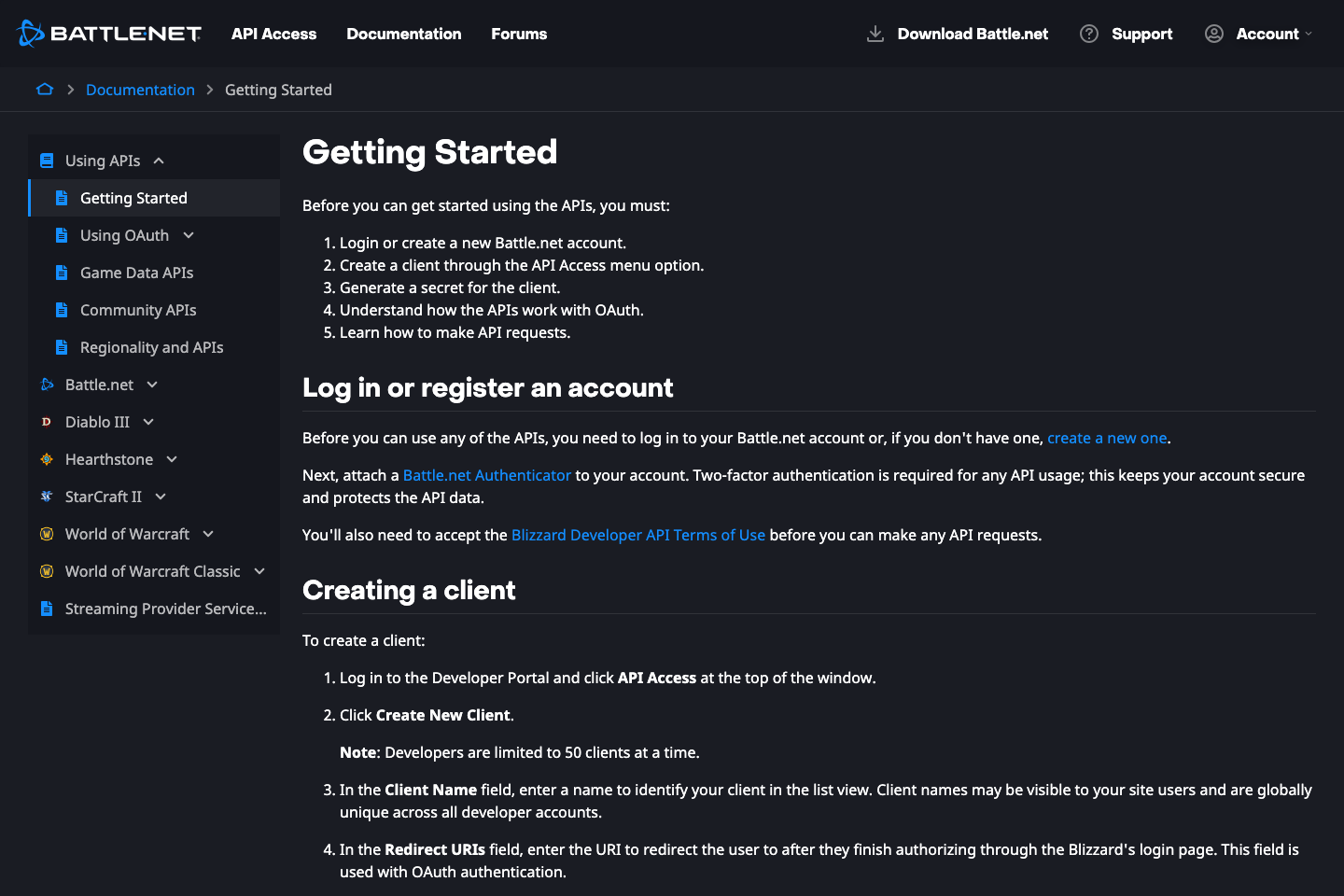Viewport: 1344px width, 896px height.
Task: Click the Support question mark icon
Action: point(1088,33)
